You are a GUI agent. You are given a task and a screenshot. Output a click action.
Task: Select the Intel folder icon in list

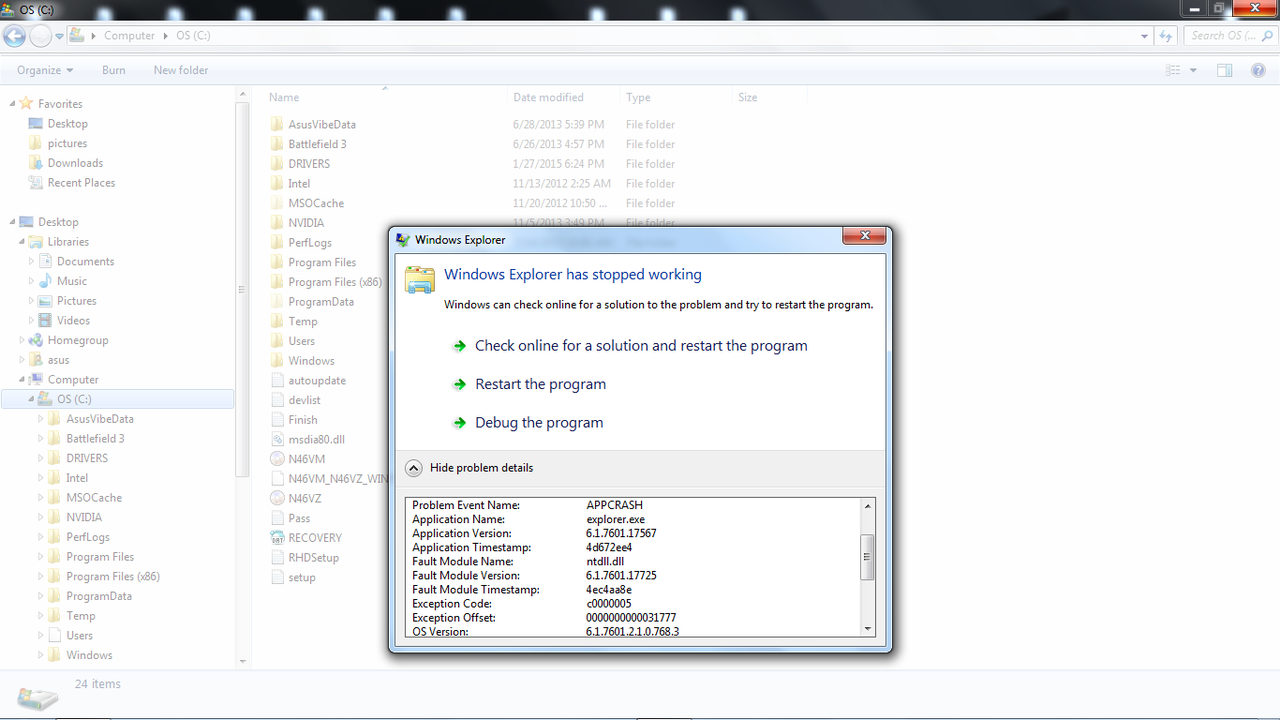[278, 183]
